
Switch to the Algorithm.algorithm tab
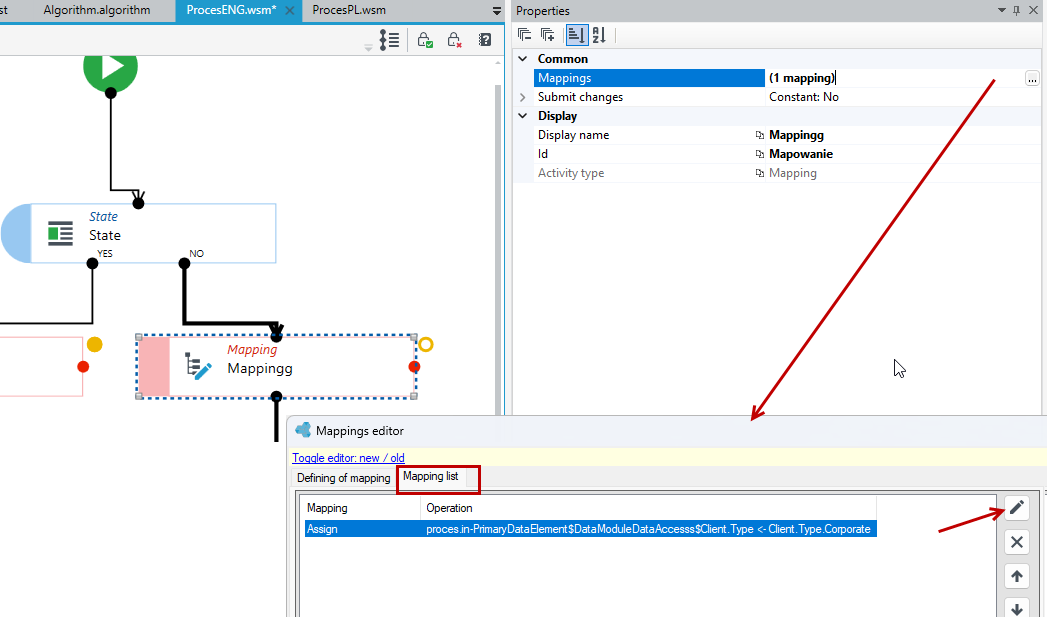[x=97, y=10]
